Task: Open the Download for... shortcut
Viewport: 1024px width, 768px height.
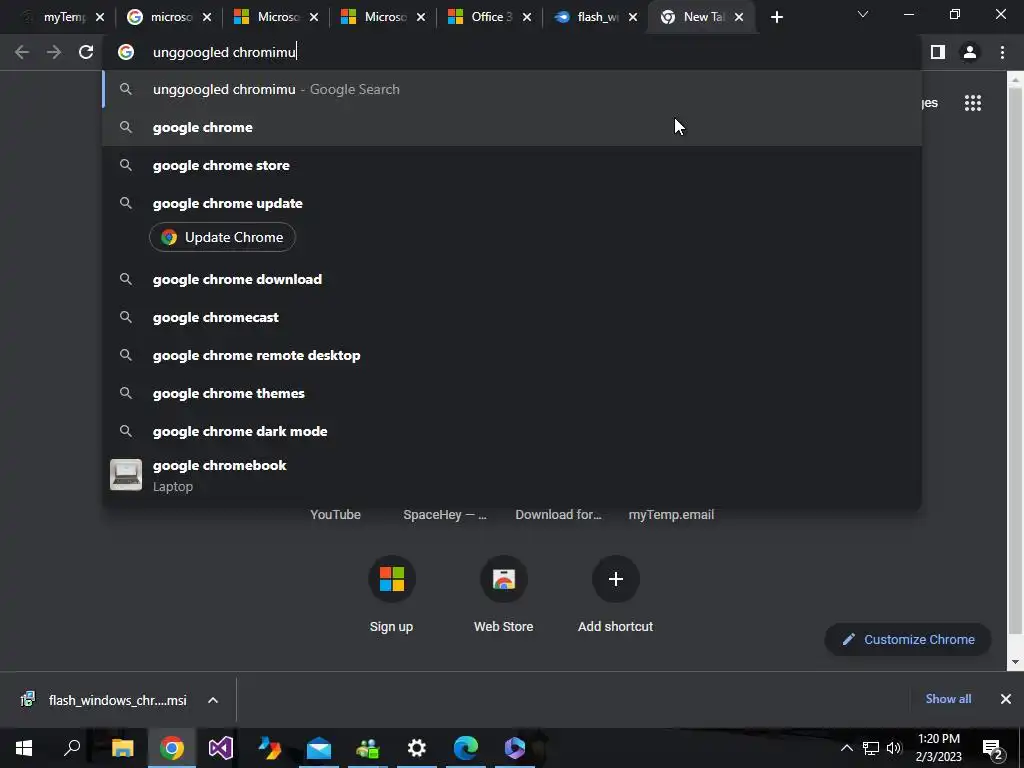Action: [x=558, y=515]
